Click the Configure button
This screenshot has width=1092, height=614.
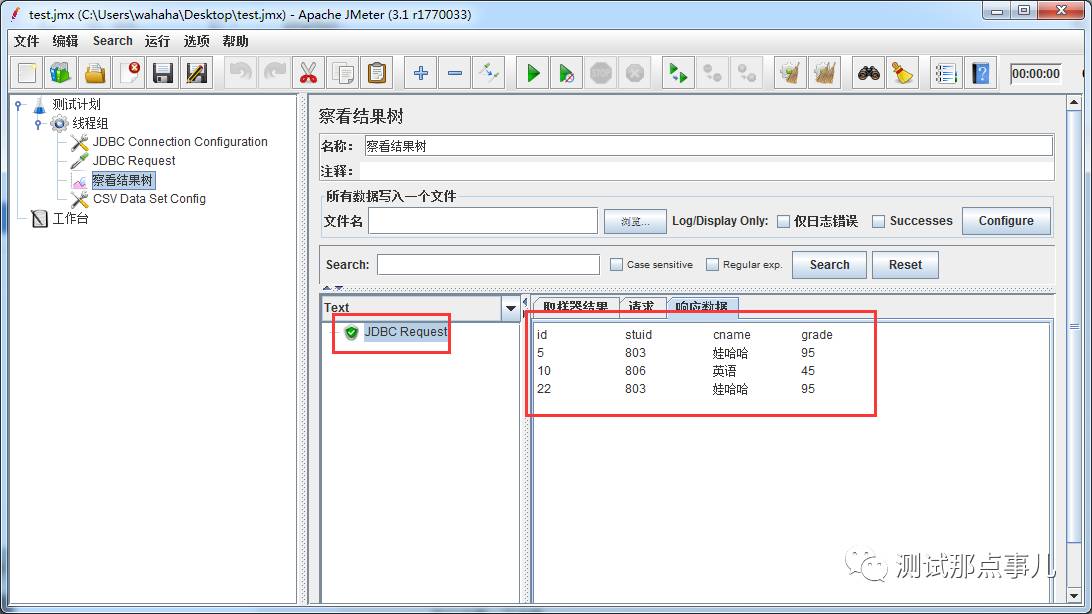click(1006, 221)
